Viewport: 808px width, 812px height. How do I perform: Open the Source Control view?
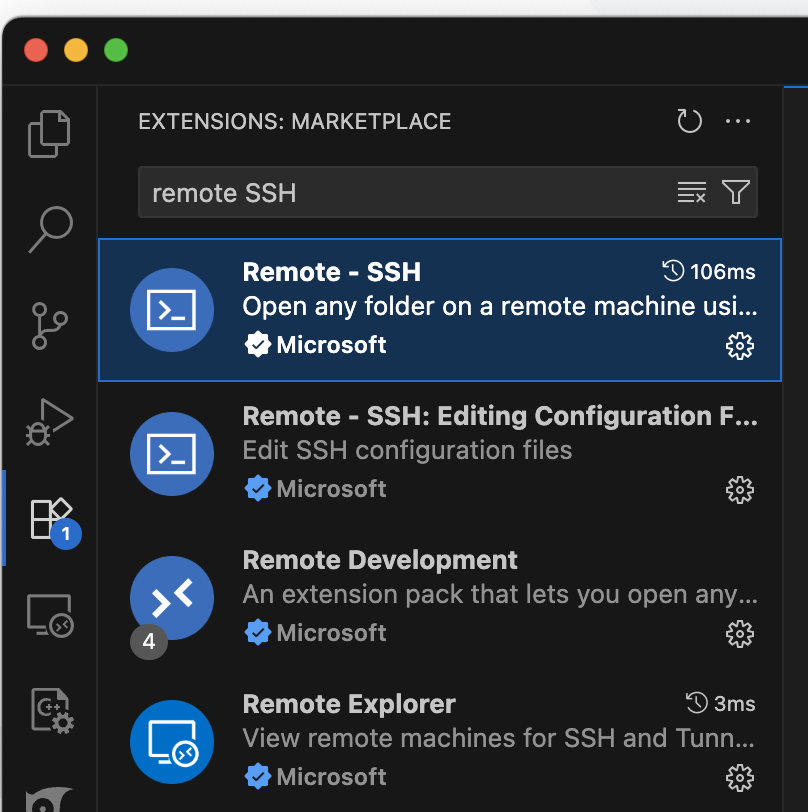[50, 326]
